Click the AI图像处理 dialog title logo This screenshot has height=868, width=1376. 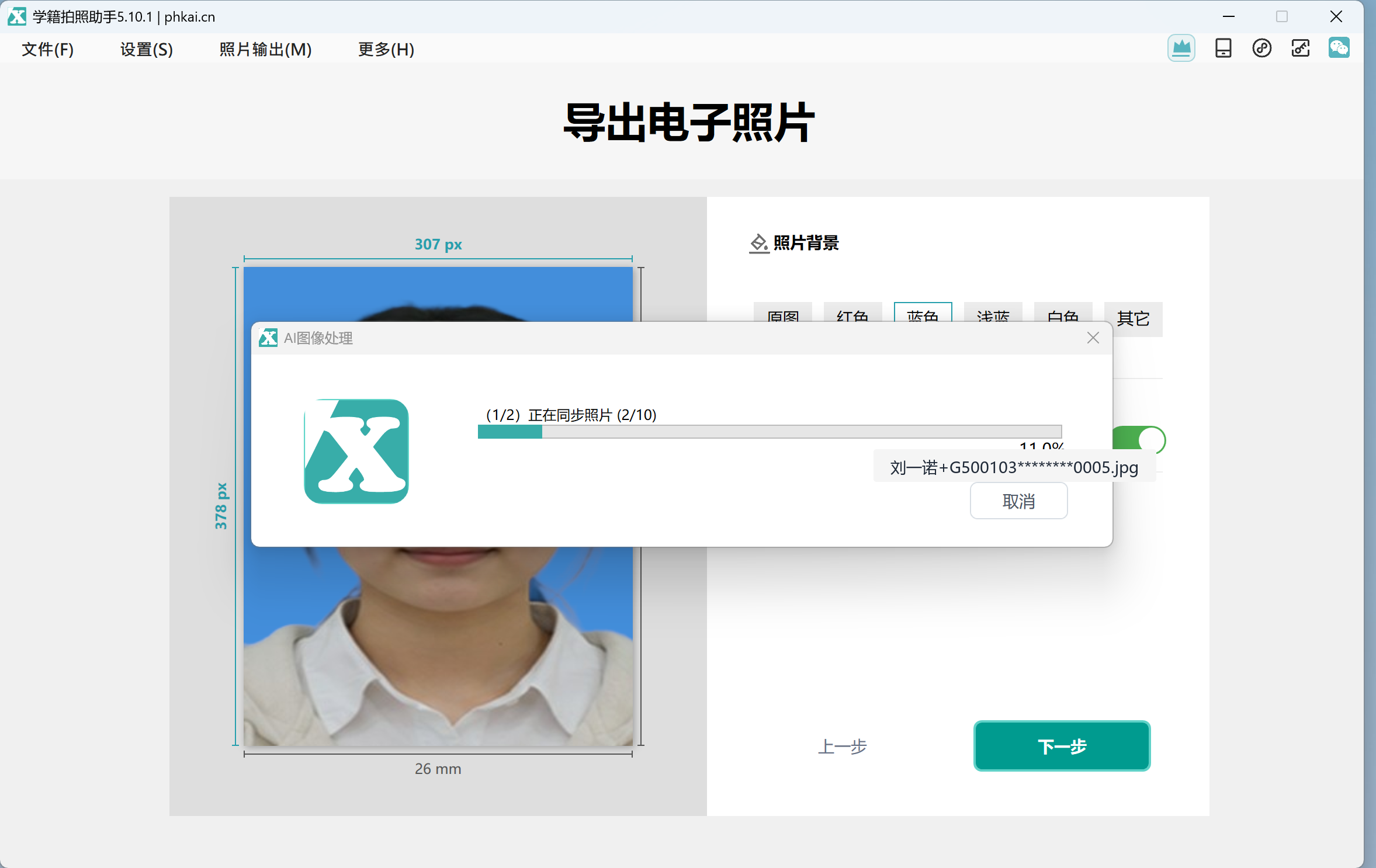(268, 338)
